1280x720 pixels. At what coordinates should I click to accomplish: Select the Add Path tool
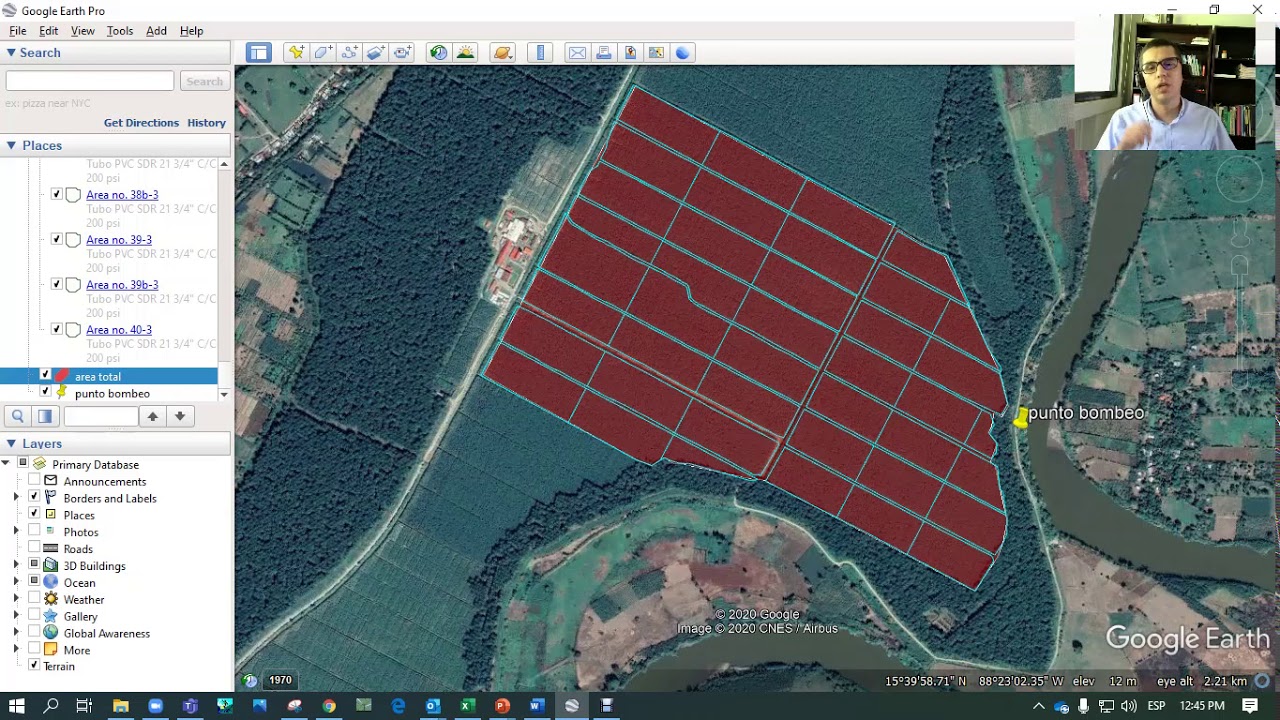349,53
